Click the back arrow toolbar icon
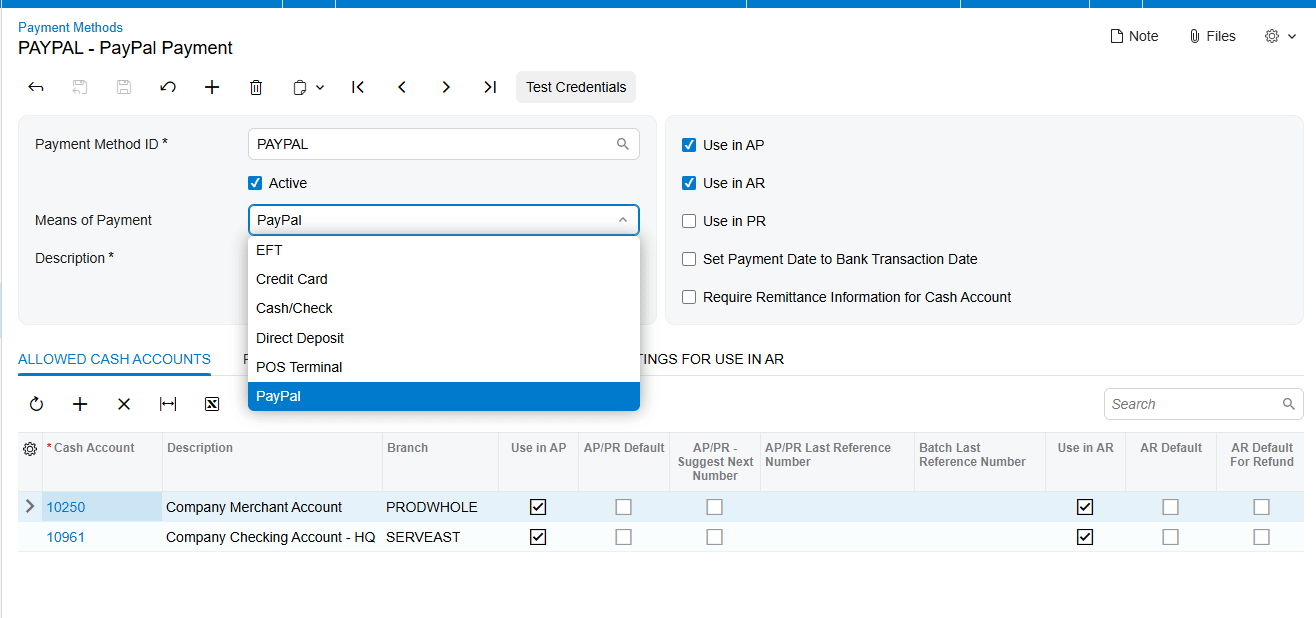The width and height of the screenshot is (1316, 618). point(36,87)
